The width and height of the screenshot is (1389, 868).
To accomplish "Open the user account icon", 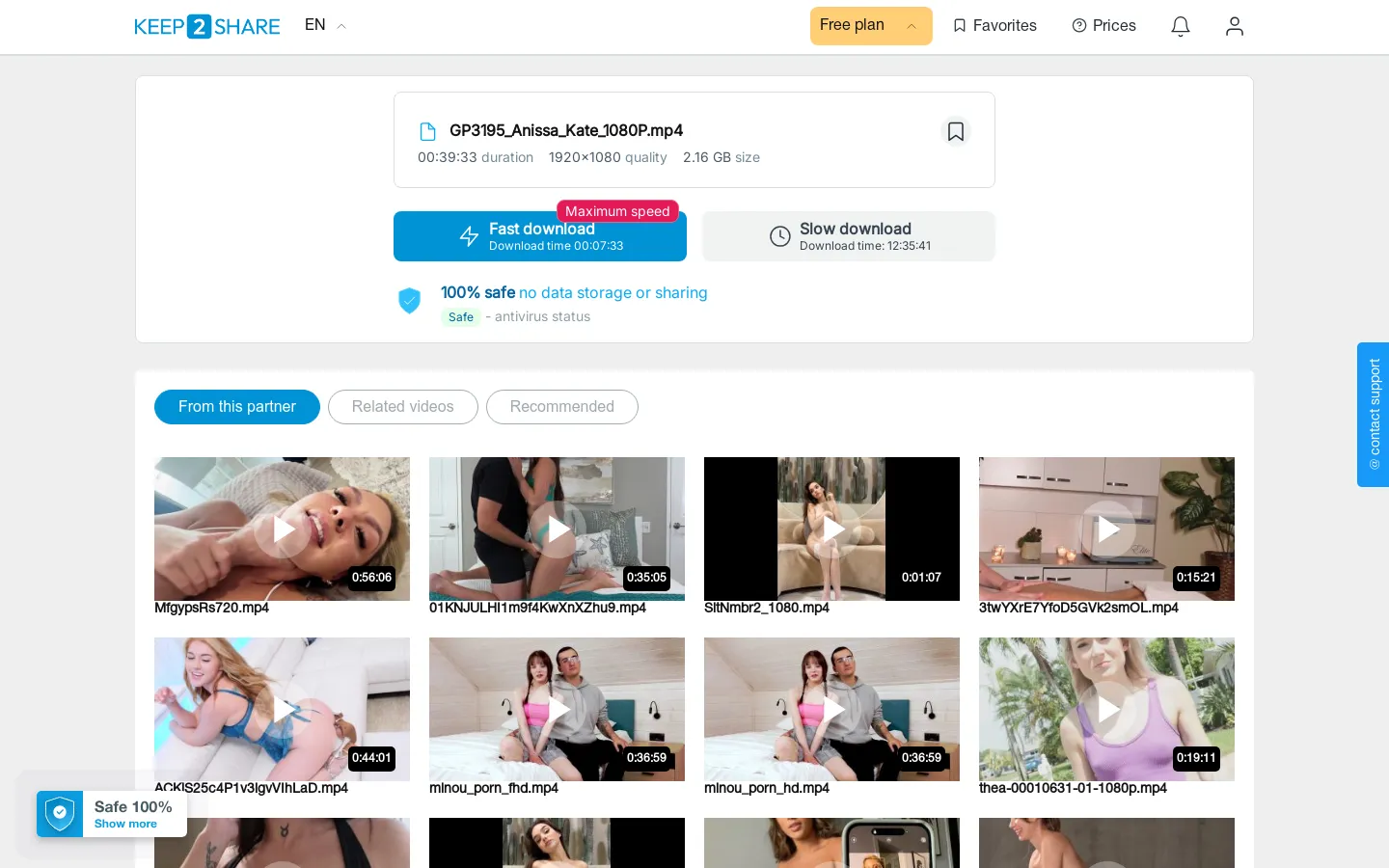I will click(1235, 26).
